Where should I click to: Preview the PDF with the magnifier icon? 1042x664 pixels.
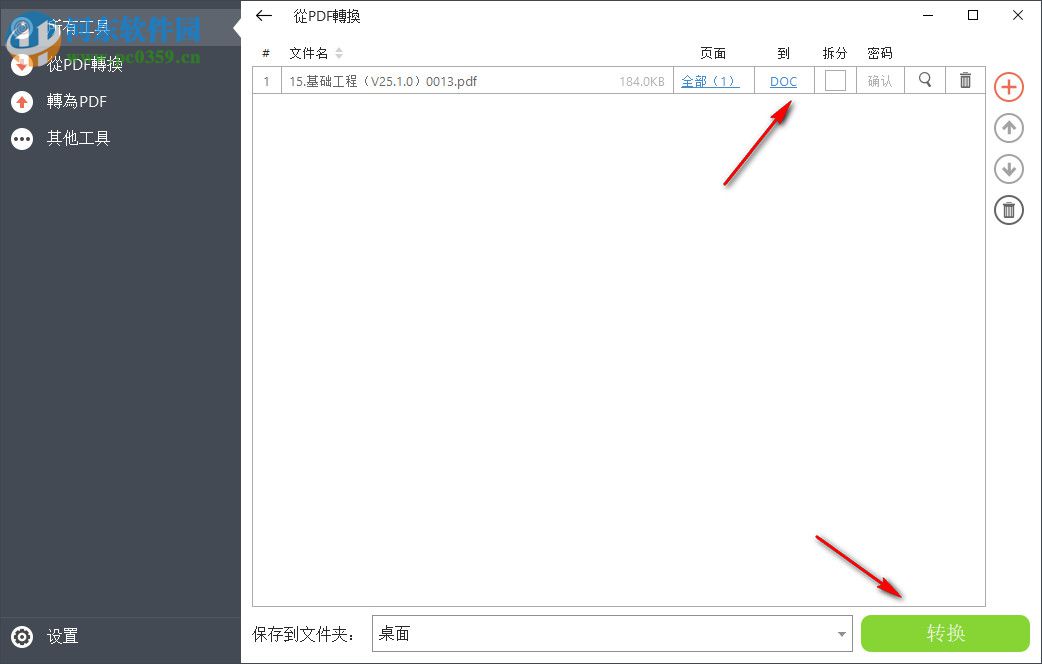click(924, 80)
